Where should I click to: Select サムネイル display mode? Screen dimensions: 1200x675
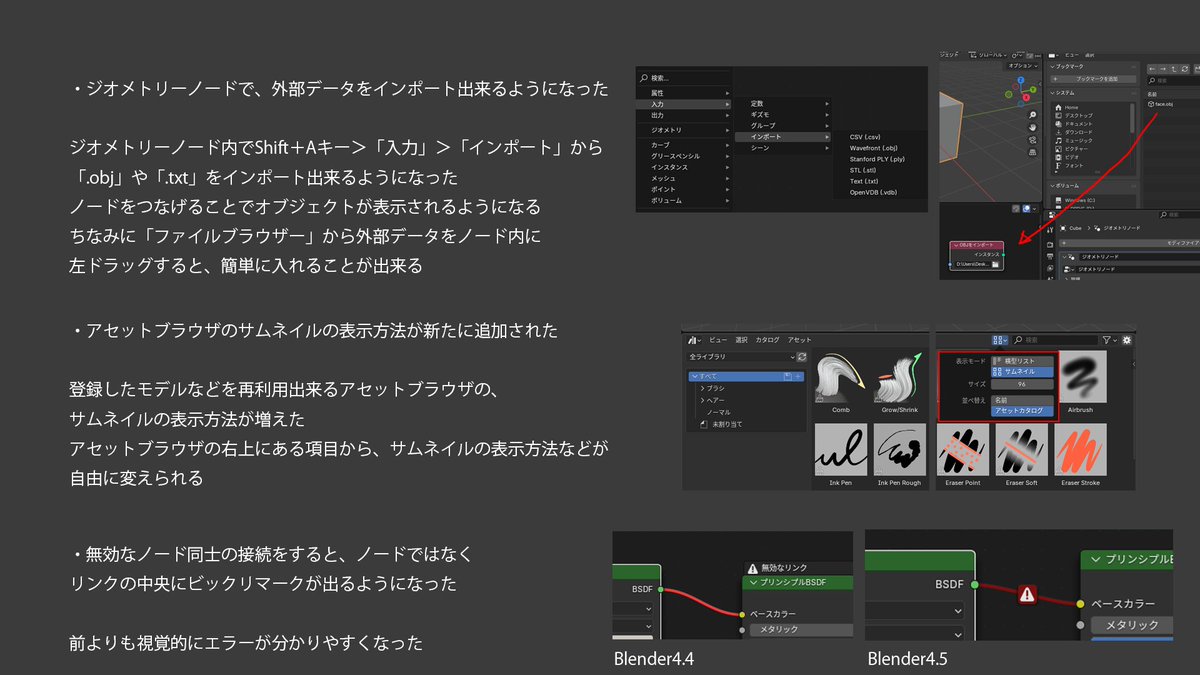[1022, 372]
